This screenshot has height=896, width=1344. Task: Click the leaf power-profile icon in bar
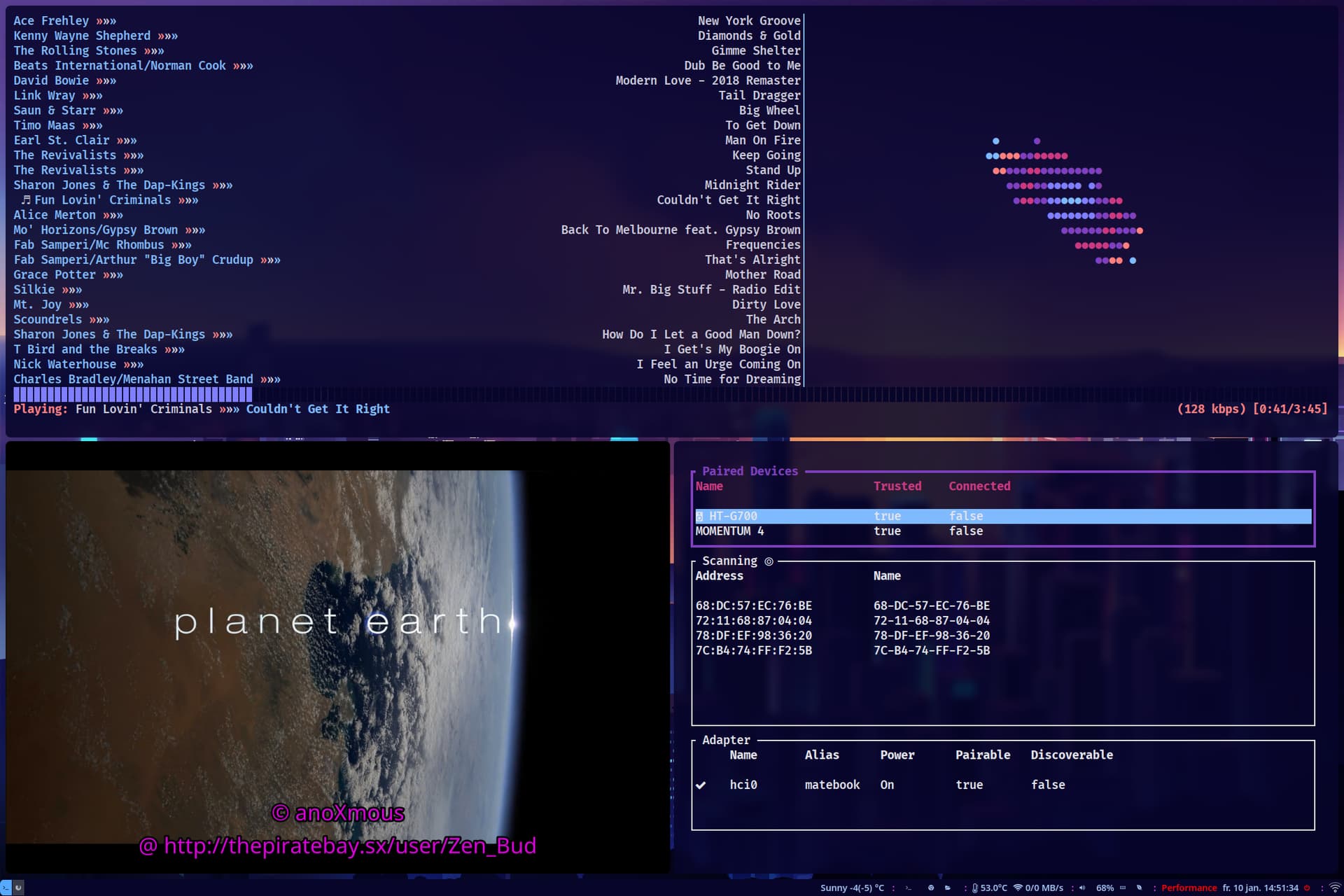[x=1140, y=888]
